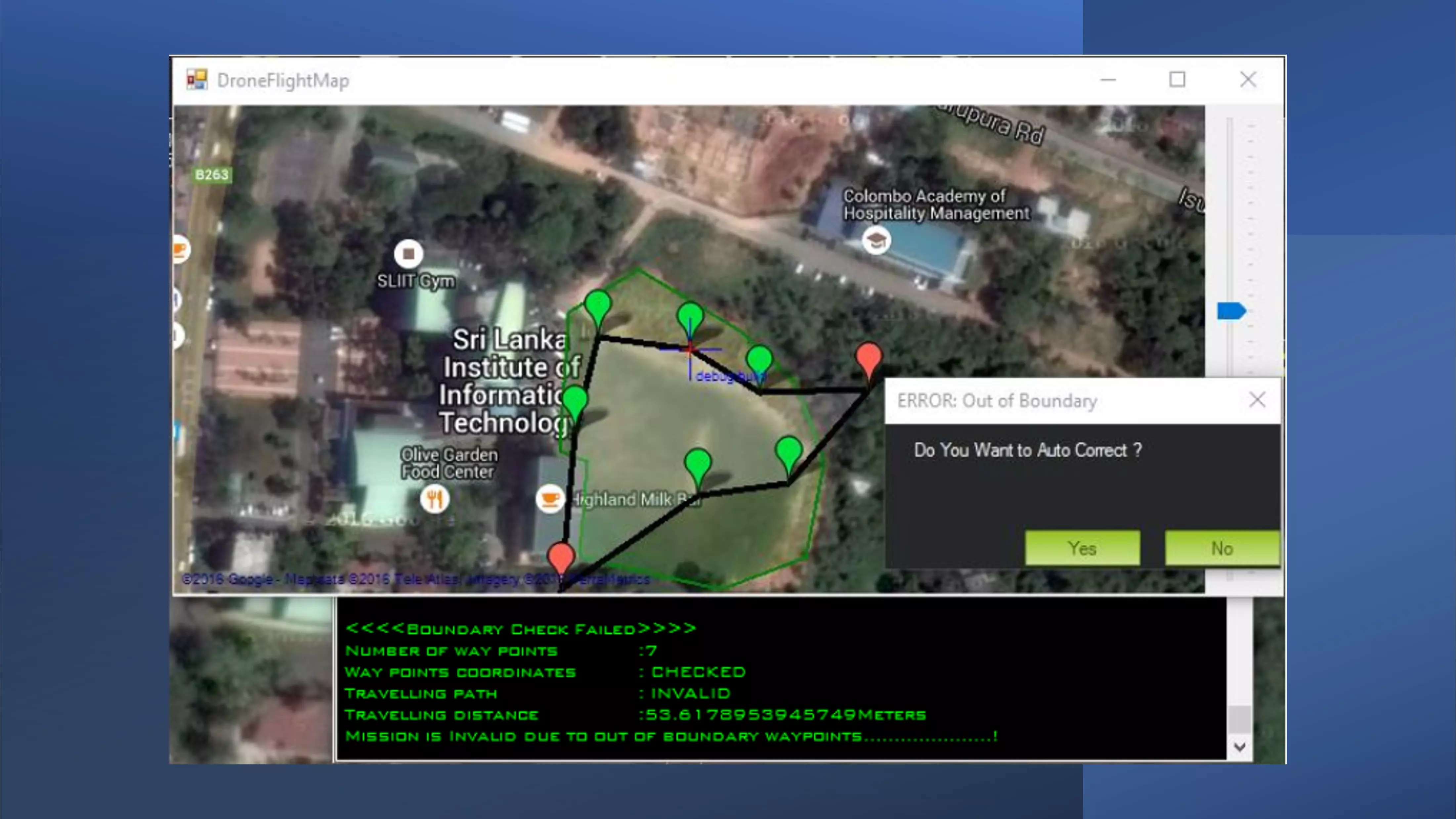Screen dimensions: 1456x819
Task: Click Way Points Coordinates CHECKED line
Action: coord(545,672)
